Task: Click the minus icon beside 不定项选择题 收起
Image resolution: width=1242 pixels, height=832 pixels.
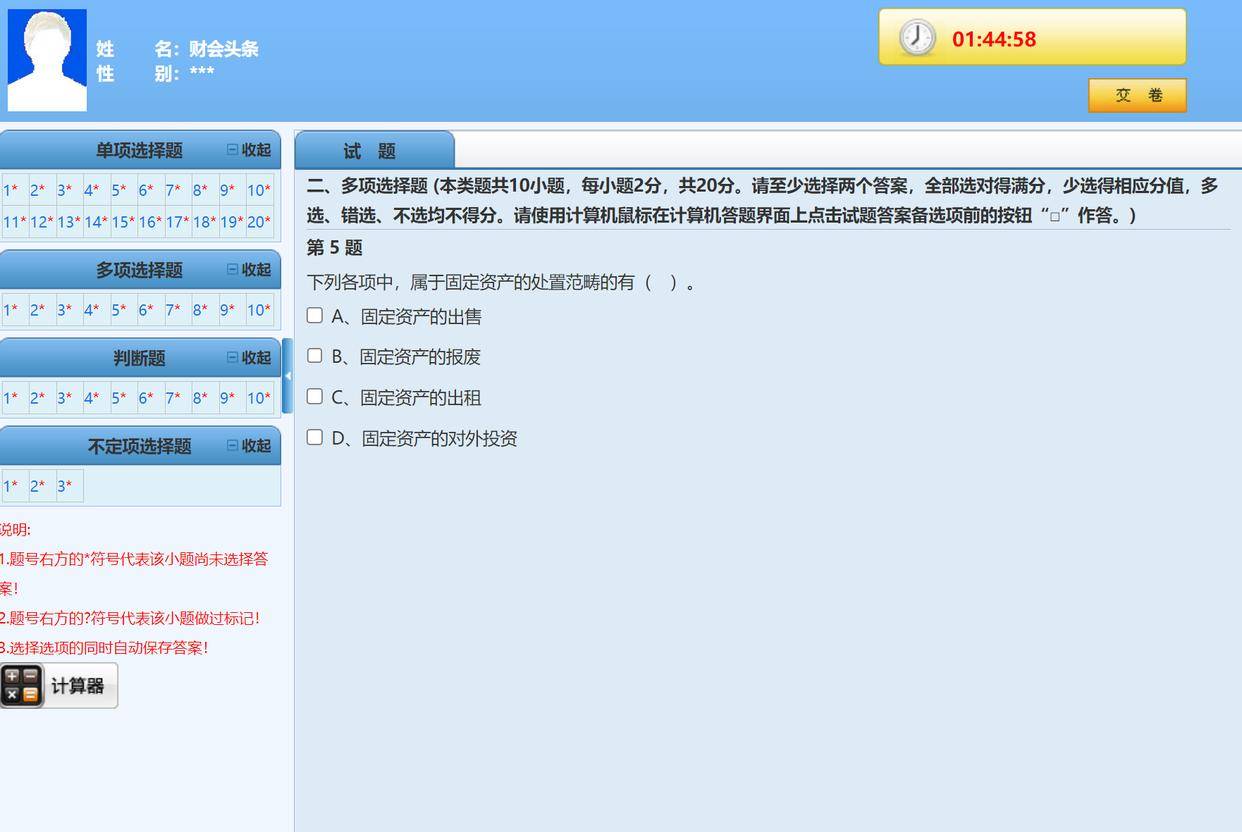Action: click(232, 446)
